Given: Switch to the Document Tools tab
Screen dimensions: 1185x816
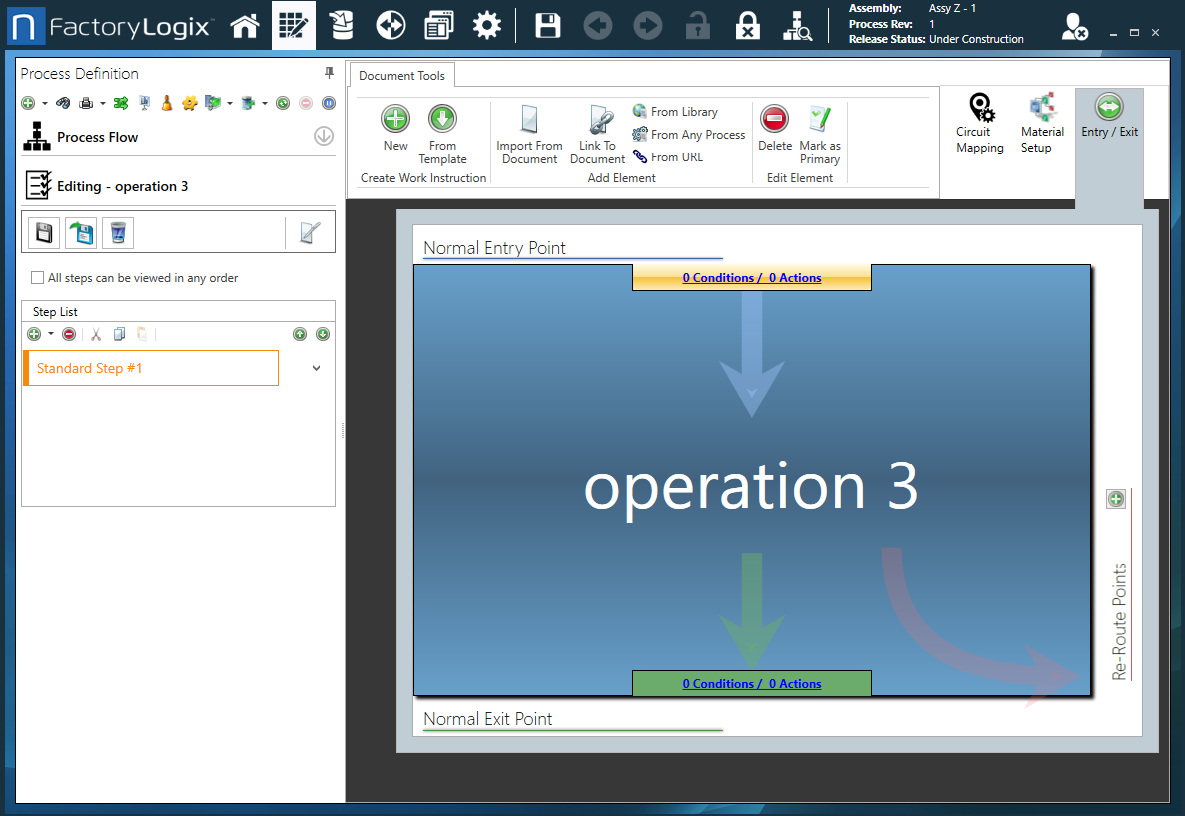Looking at the screenshot, I should pyautogui.click(x=401, y=75).
